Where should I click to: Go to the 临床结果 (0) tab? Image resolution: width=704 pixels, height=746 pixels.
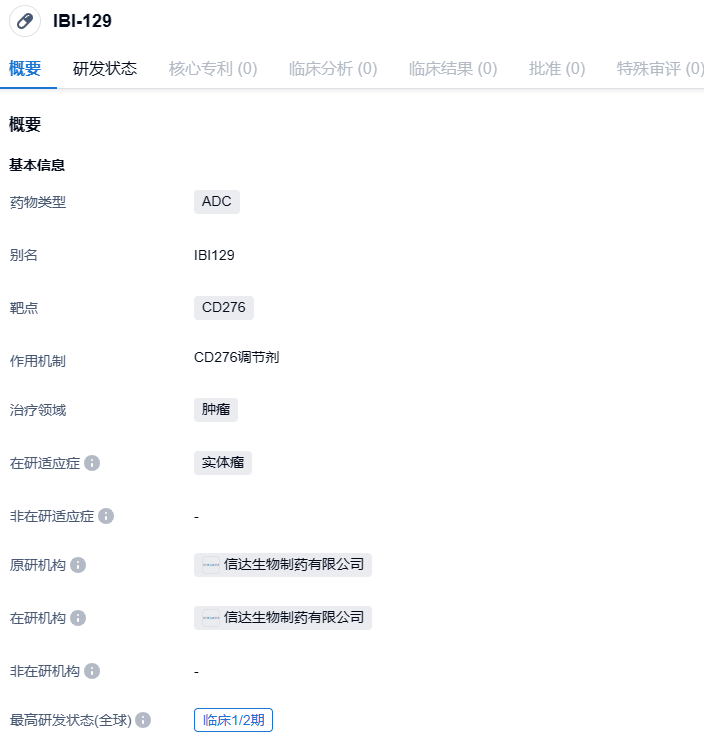[453, 69]
